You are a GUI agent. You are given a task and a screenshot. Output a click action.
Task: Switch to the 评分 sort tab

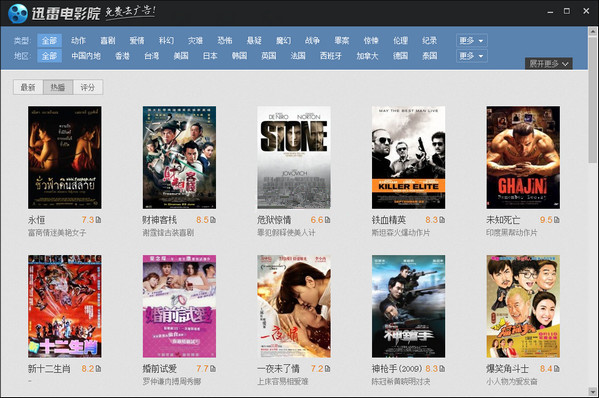[88, 87]
